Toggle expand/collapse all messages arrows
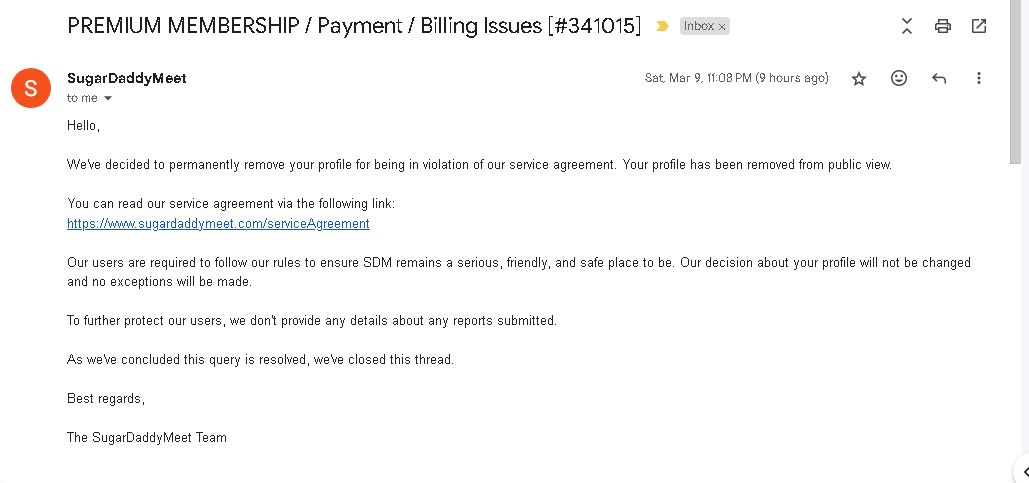Image resolution: width=1029 pixels, height=483 pixels. (906, 27)
